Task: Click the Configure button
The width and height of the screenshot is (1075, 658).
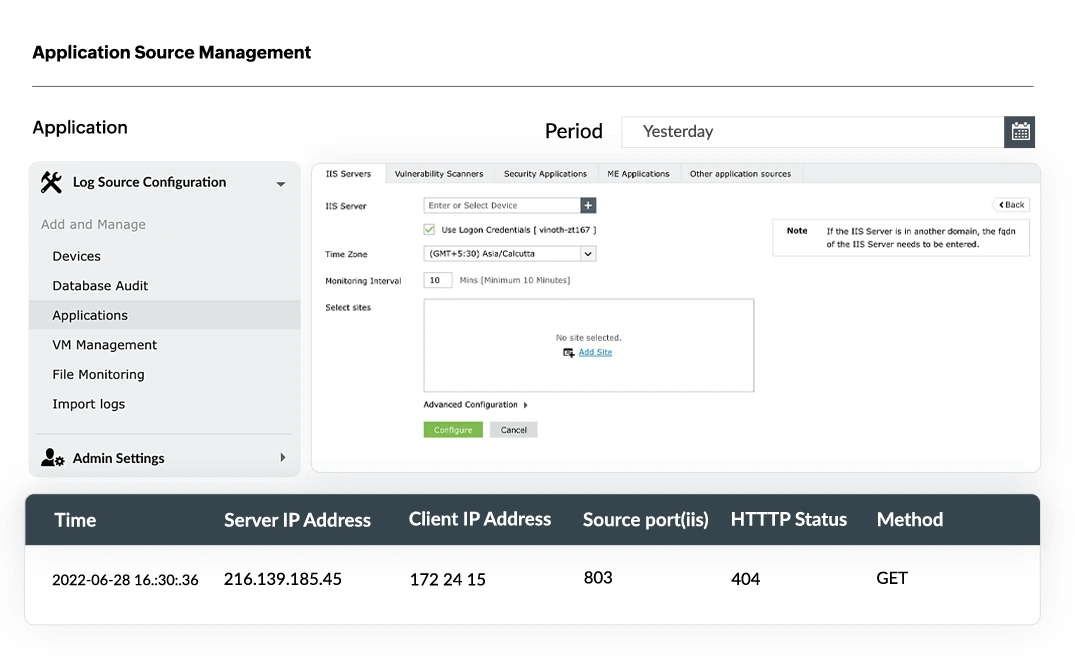Action: (x=453, y=429)
